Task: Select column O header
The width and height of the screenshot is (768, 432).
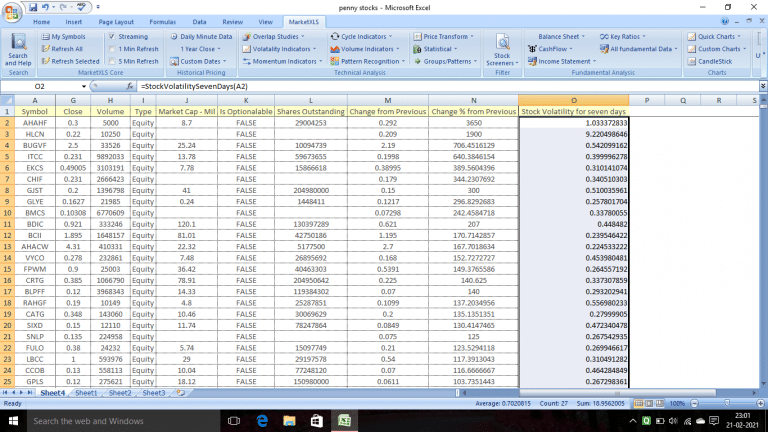Action: pyautogui.click(x=574, y=100)
